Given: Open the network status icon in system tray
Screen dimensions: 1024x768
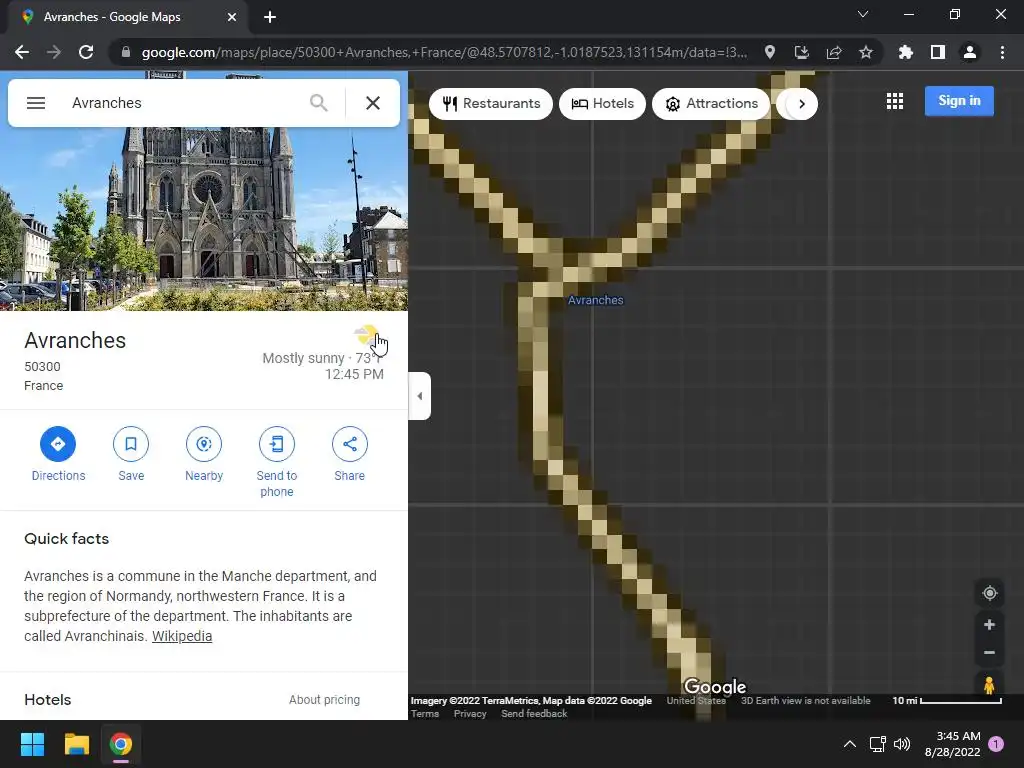Looking at the screenshot, I should point(877,744).
